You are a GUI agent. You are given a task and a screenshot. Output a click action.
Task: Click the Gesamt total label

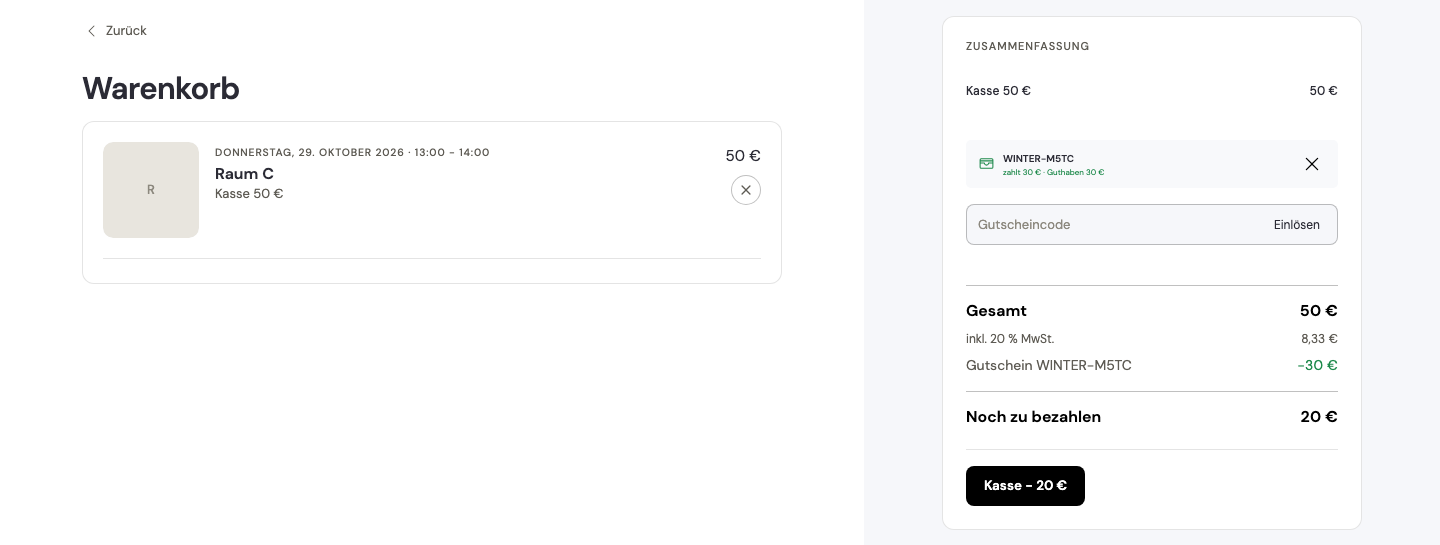click(996, 311)
